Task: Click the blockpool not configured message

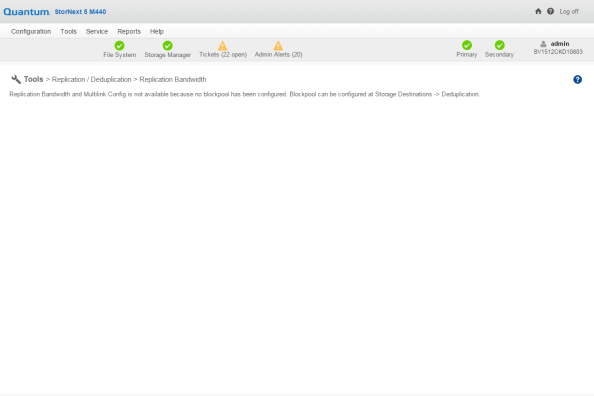Action: [x=245, y=94]
